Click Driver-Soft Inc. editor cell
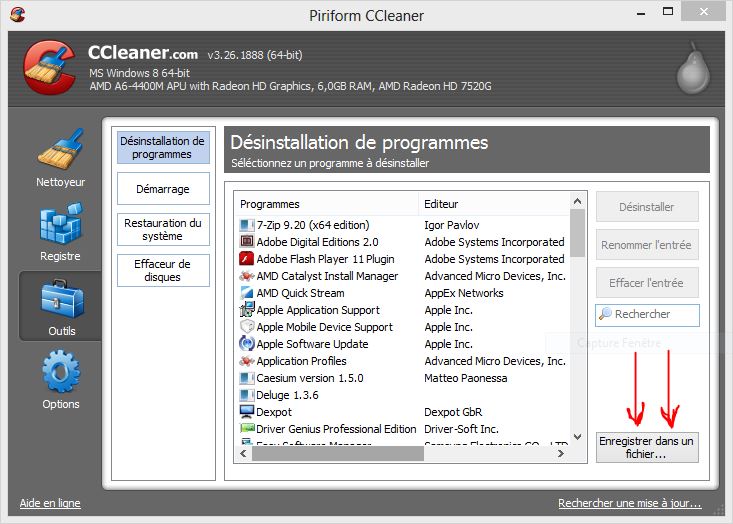Screen dimensions: 733x524 pyautogui.click(x=461, y=429)
